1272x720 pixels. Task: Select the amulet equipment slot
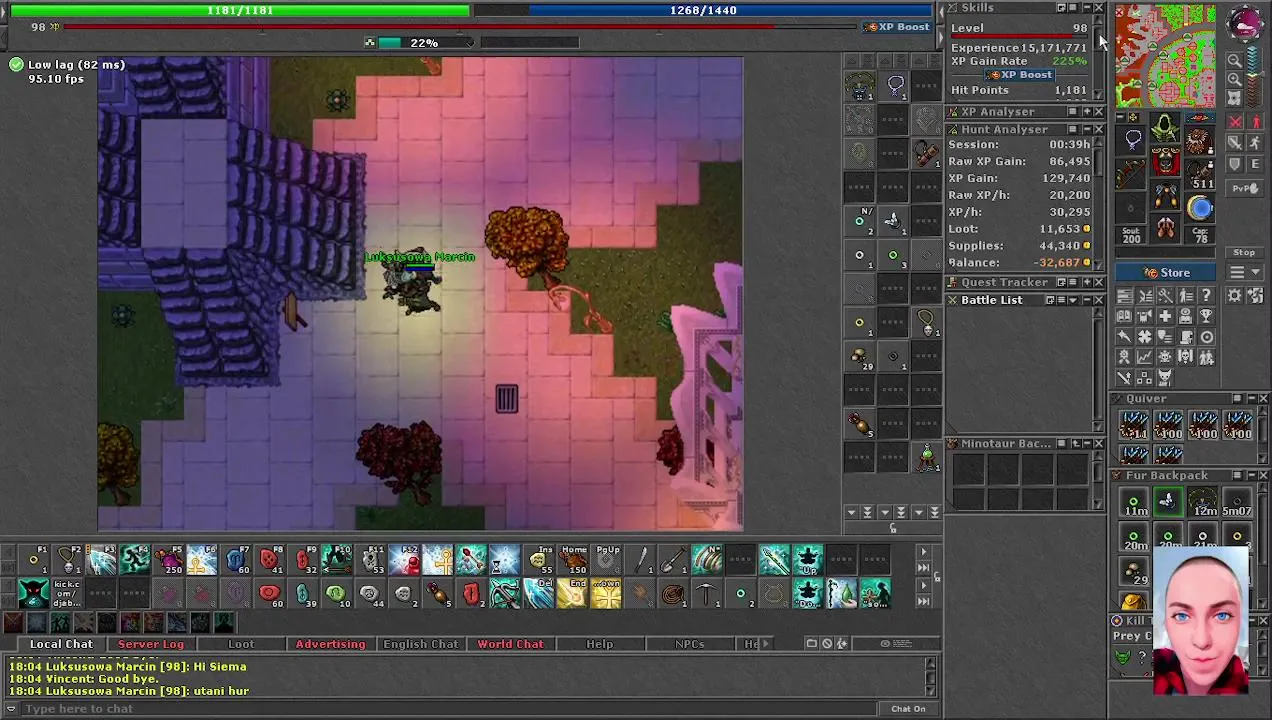coord(1131,138)
